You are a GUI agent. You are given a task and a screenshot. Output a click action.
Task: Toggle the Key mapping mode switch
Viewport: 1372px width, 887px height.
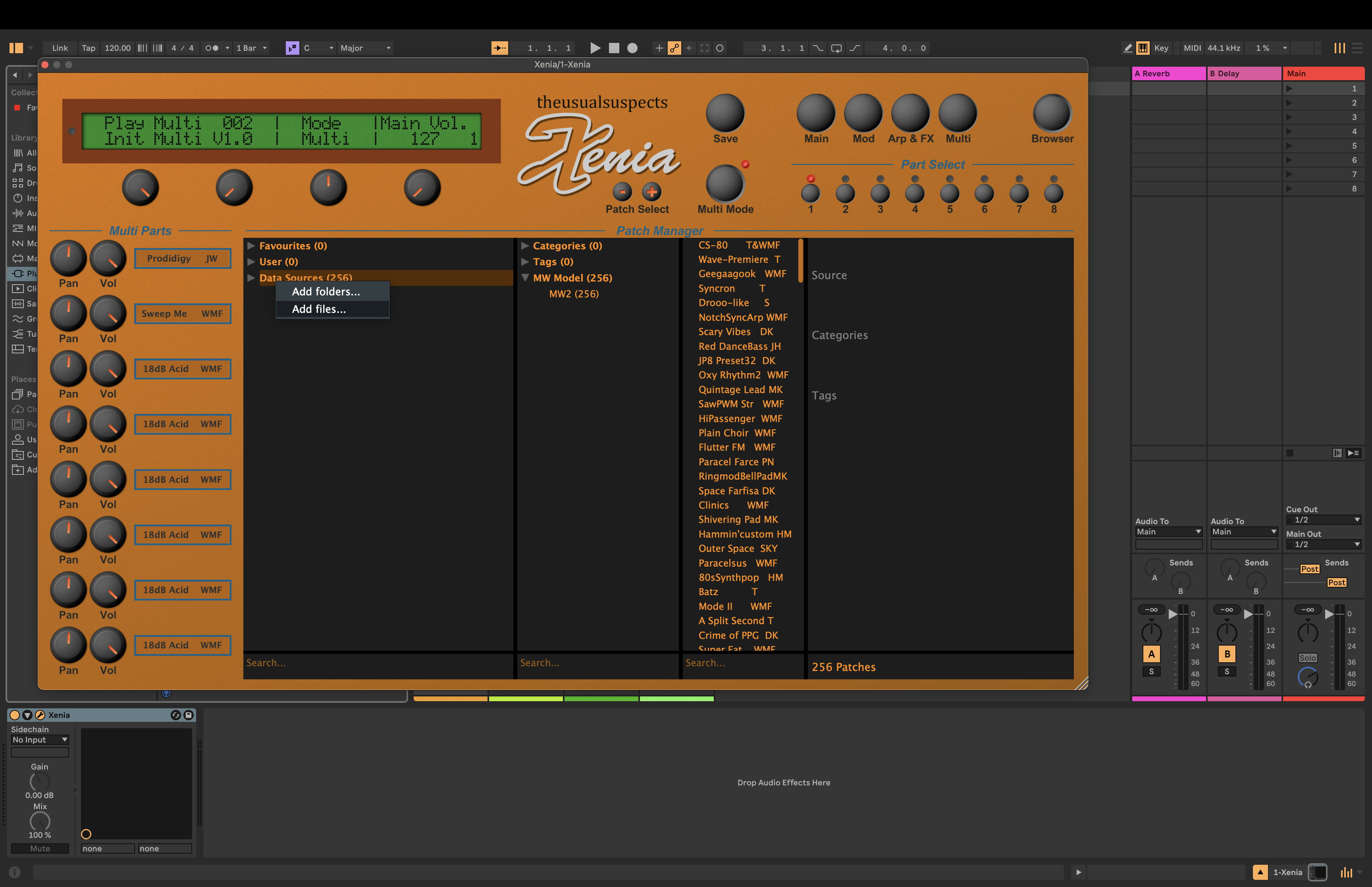tap(1161, 48)
